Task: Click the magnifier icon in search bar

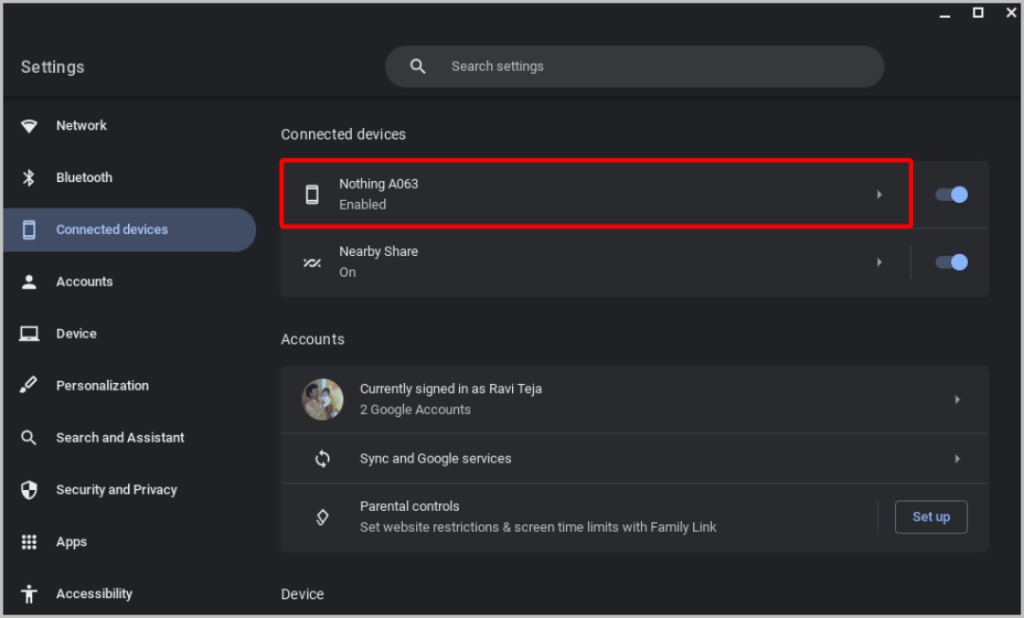Action: 418,66
